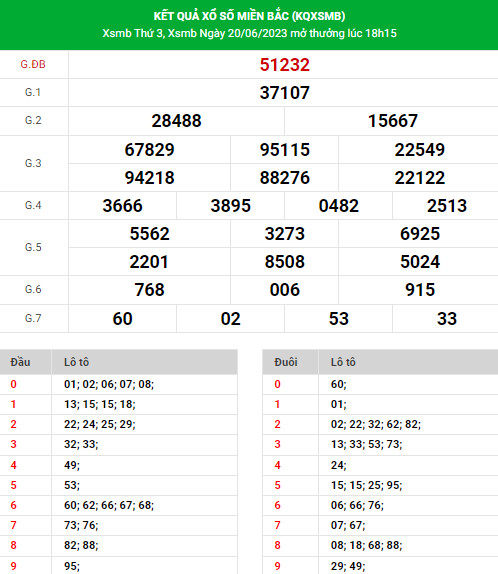Select the G.ĐB row label
This screenshot has width=498, height=574.
click(x=33, y=64)
